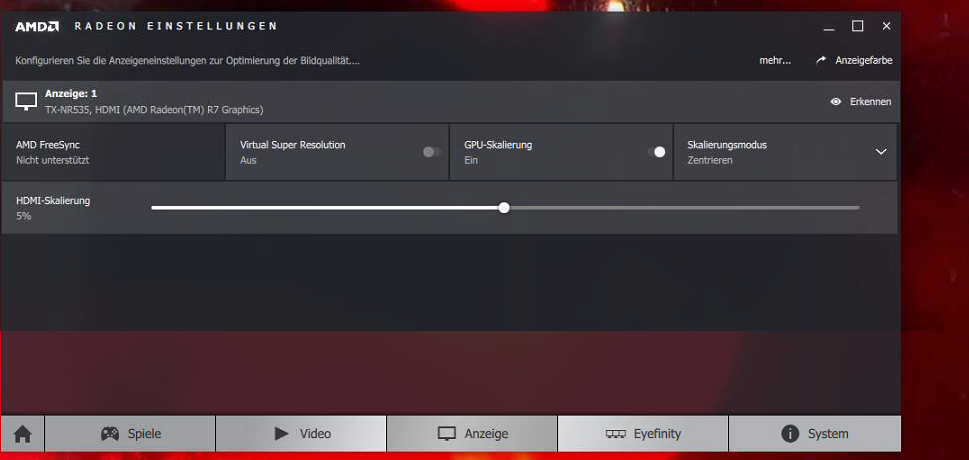The image size is (969, 460).
Task: Click the arrow icon beside Anzeigefarbe
Action: [x=821, y=61]
